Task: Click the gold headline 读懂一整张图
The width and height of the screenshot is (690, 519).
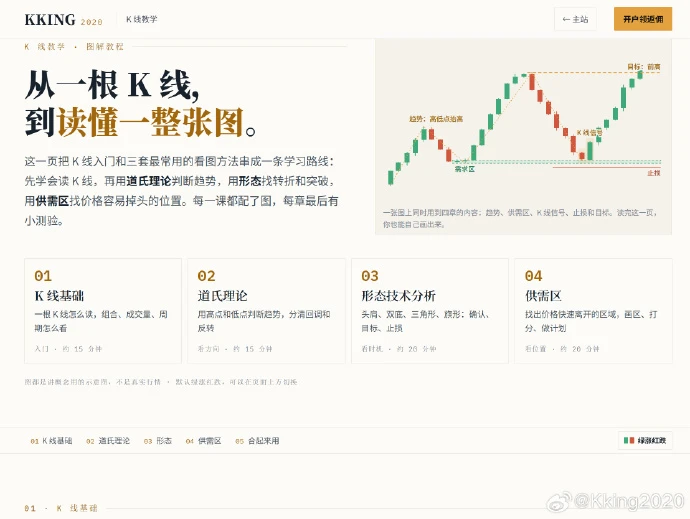Action: tap(150, 122)
